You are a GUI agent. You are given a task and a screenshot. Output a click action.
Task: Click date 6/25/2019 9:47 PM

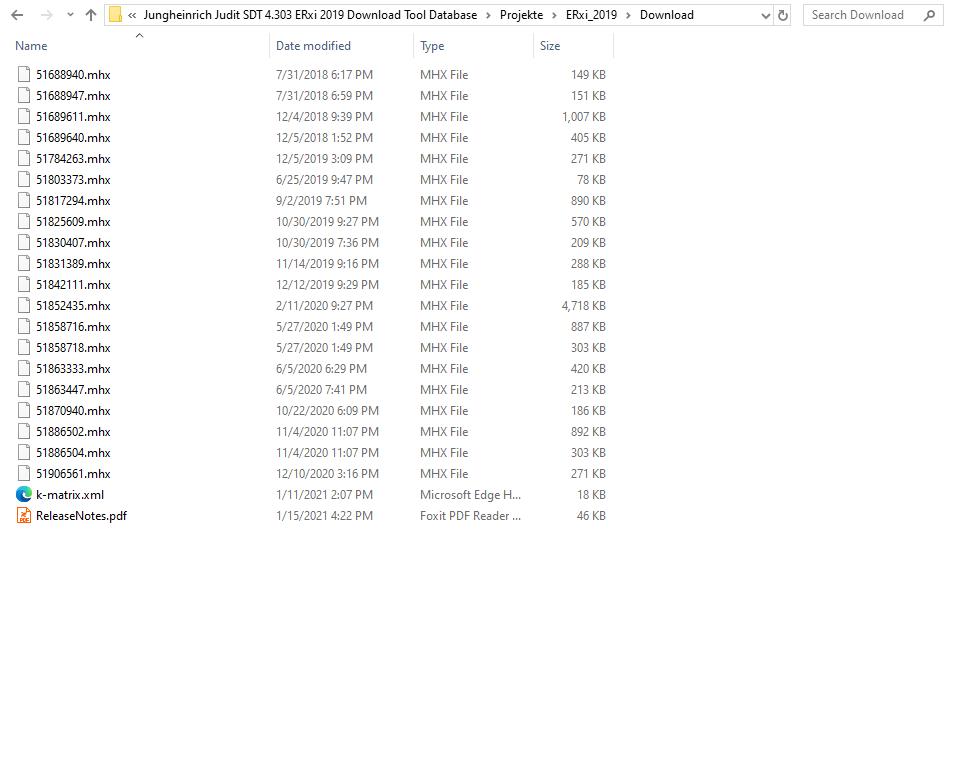click(324, 179)
